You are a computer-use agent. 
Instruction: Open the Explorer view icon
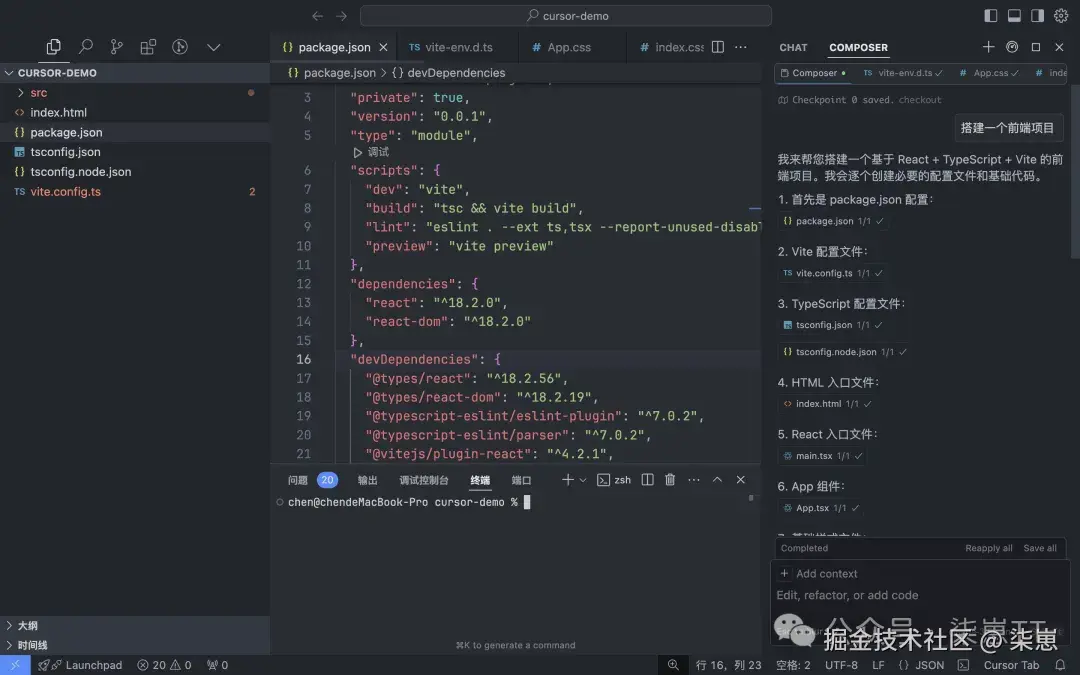[53, 47]
